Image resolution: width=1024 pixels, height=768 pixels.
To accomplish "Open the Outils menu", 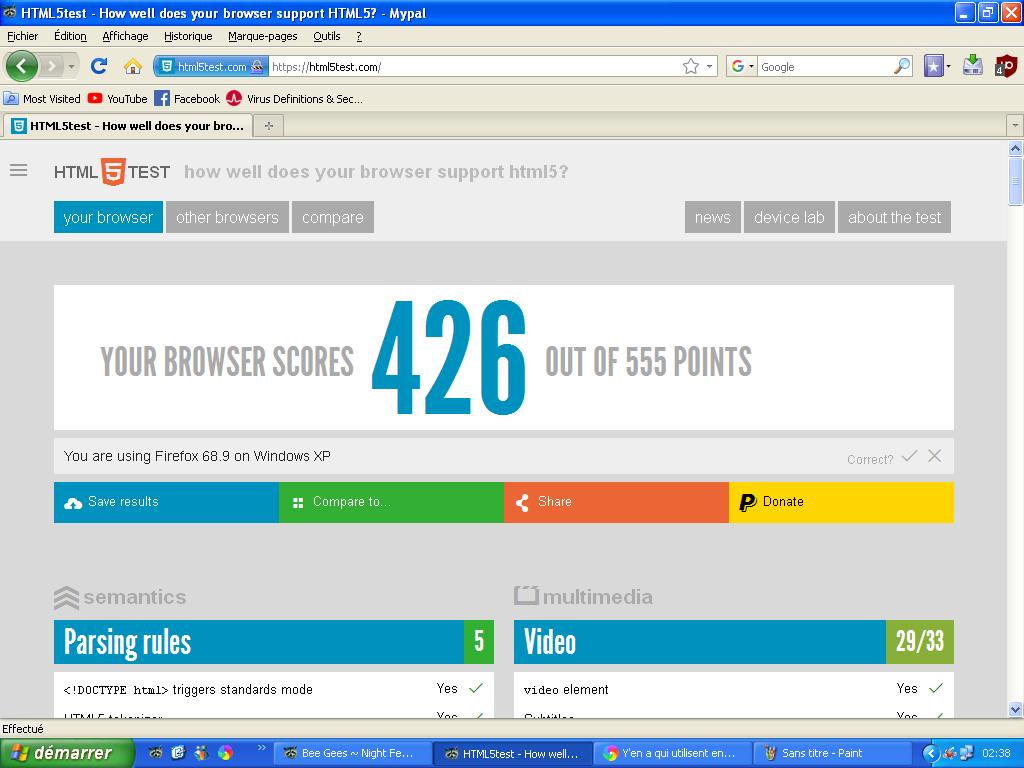I will point(327,36).
